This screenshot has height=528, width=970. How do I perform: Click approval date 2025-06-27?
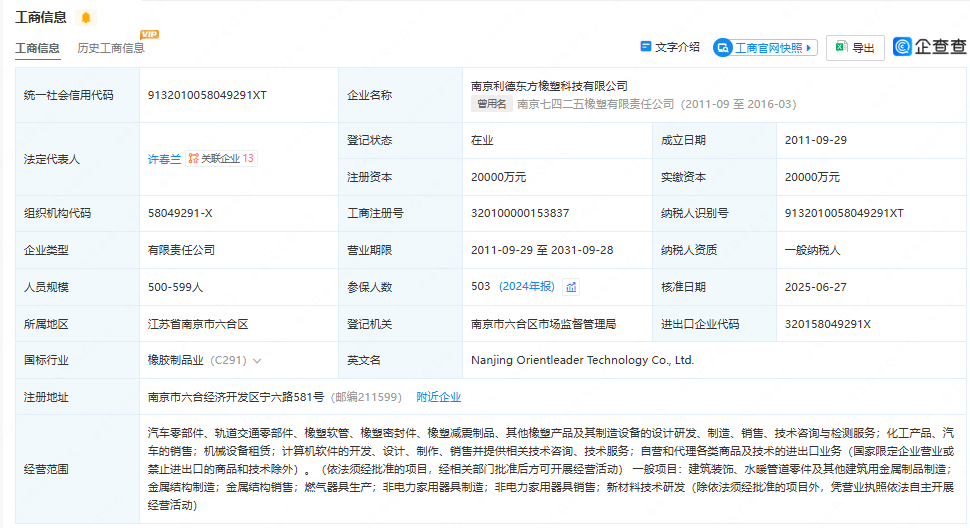[x=815, y=287]
